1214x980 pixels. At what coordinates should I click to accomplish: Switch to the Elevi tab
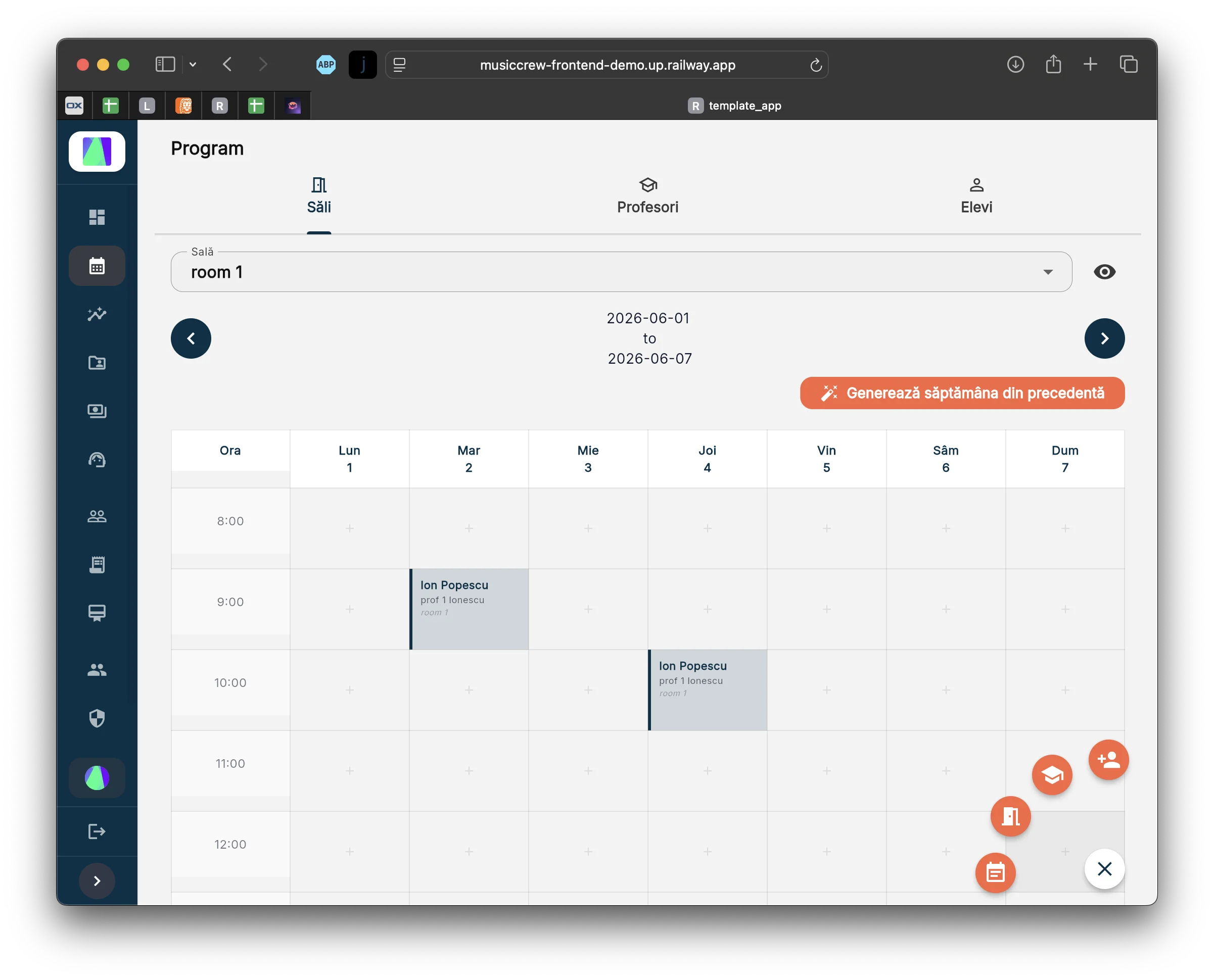(x=976, y=196)
